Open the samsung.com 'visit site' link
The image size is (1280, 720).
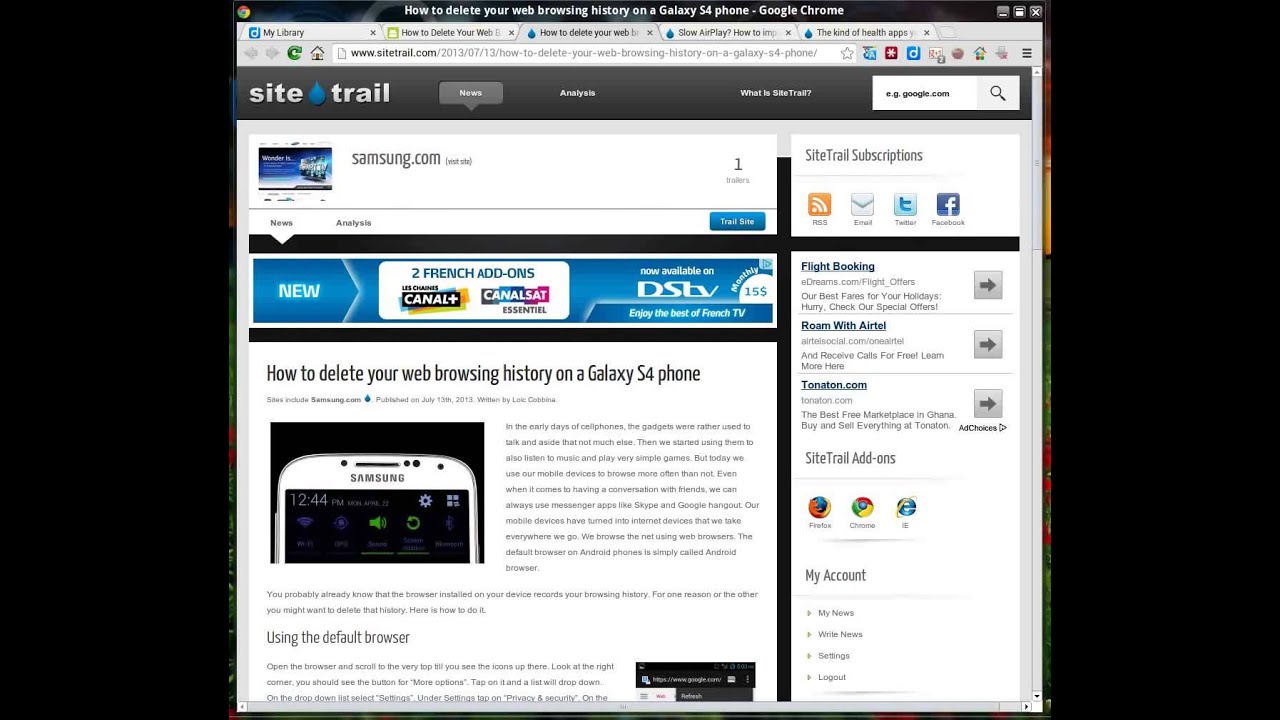(x=458, y=161)
